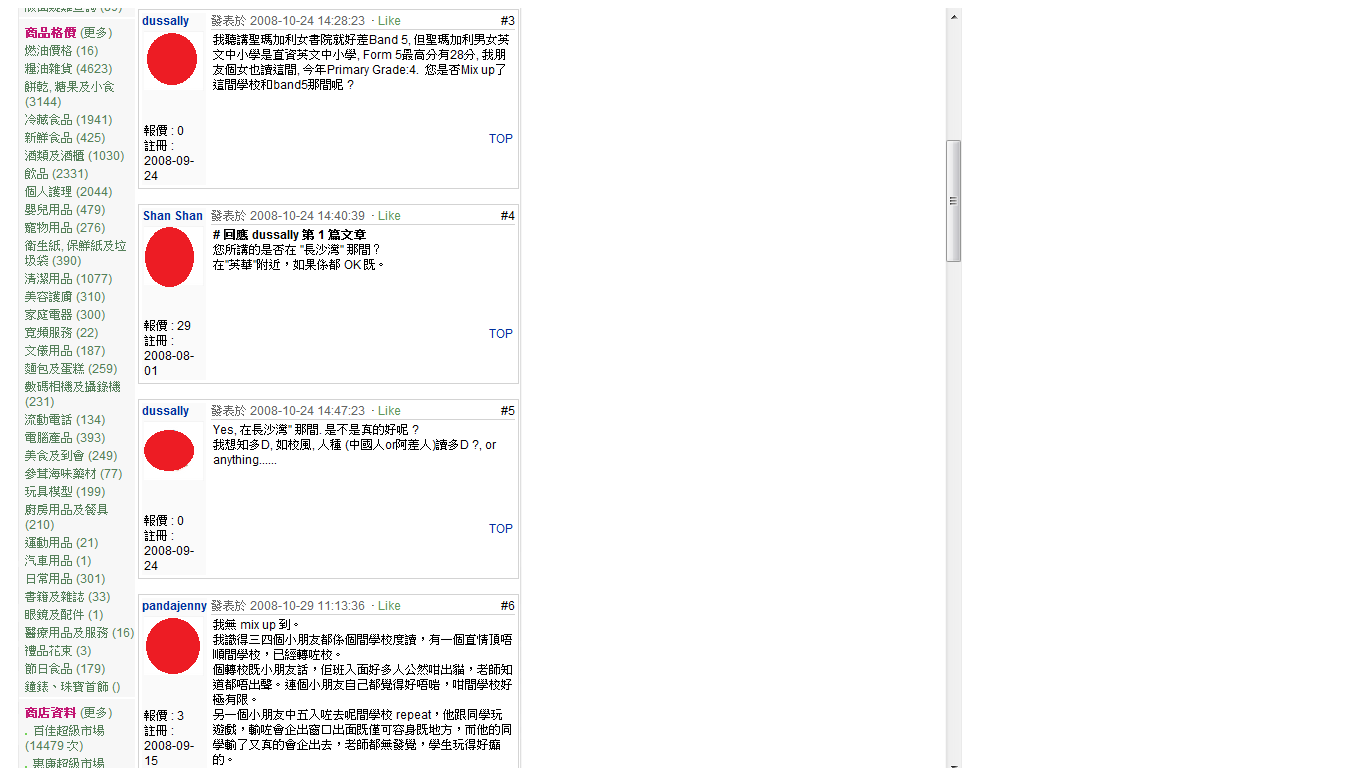
Task: Click the scrollbar down arrow
Action: point(954,764)
